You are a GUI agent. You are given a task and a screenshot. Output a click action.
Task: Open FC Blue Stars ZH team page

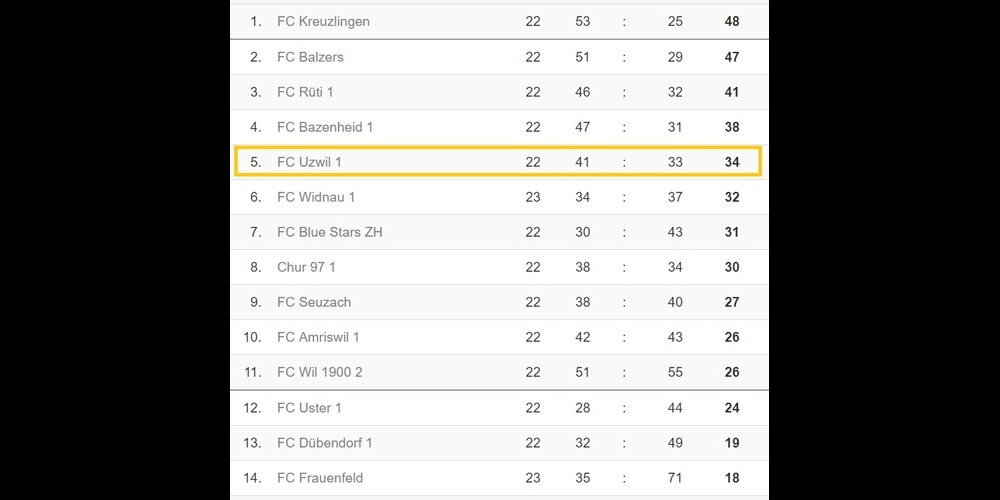pyautogui.click(x=330, y=232)
